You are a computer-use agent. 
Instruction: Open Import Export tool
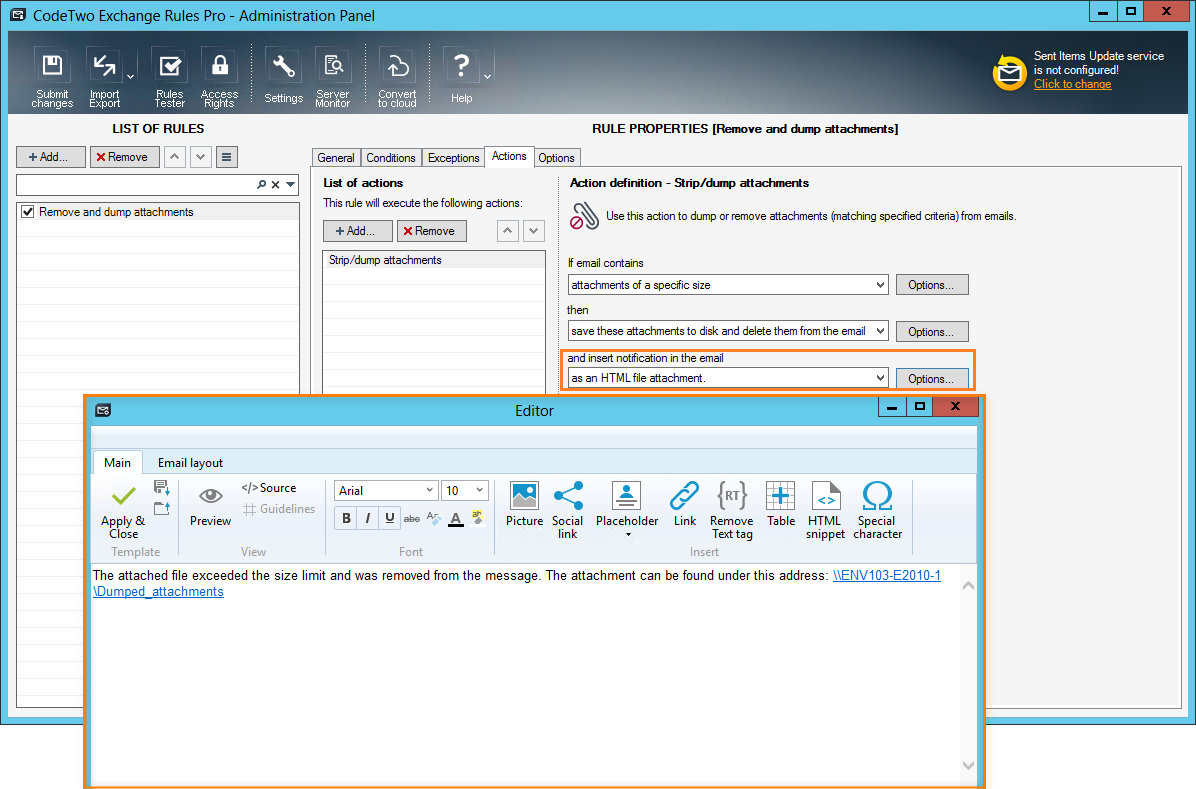coord(104,79)
